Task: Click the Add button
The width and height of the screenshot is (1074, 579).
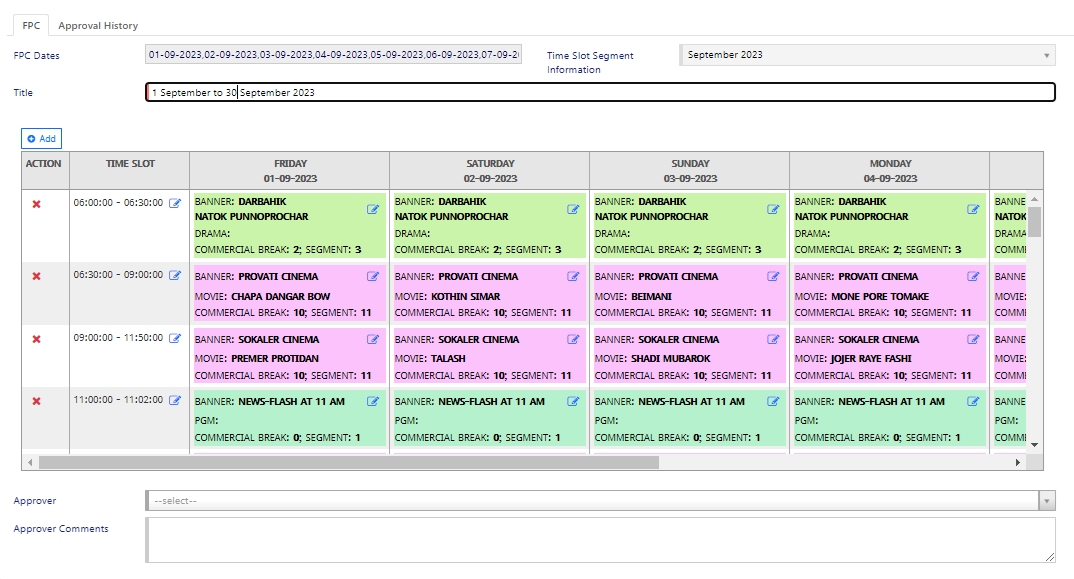Action: 41,139
